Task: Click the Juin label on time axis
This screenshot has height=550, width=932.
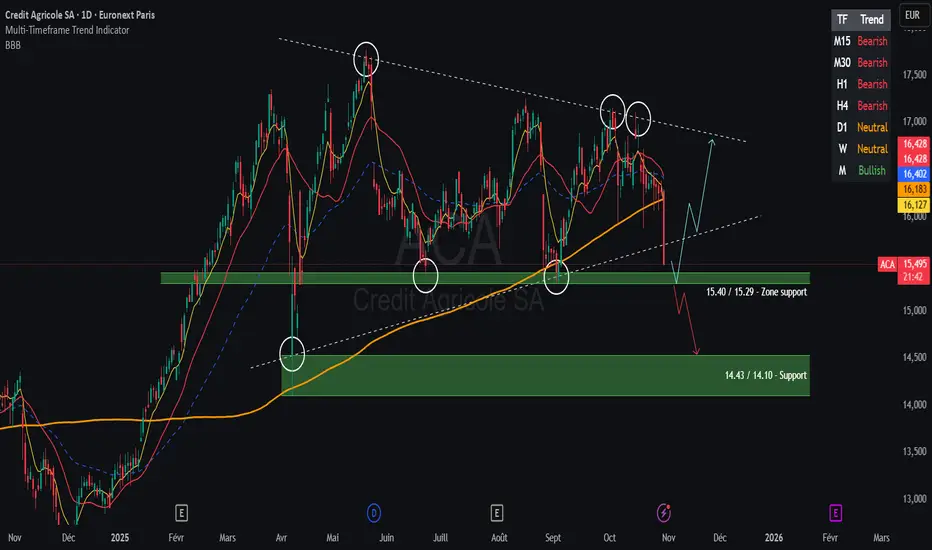Action: point(386,538)
